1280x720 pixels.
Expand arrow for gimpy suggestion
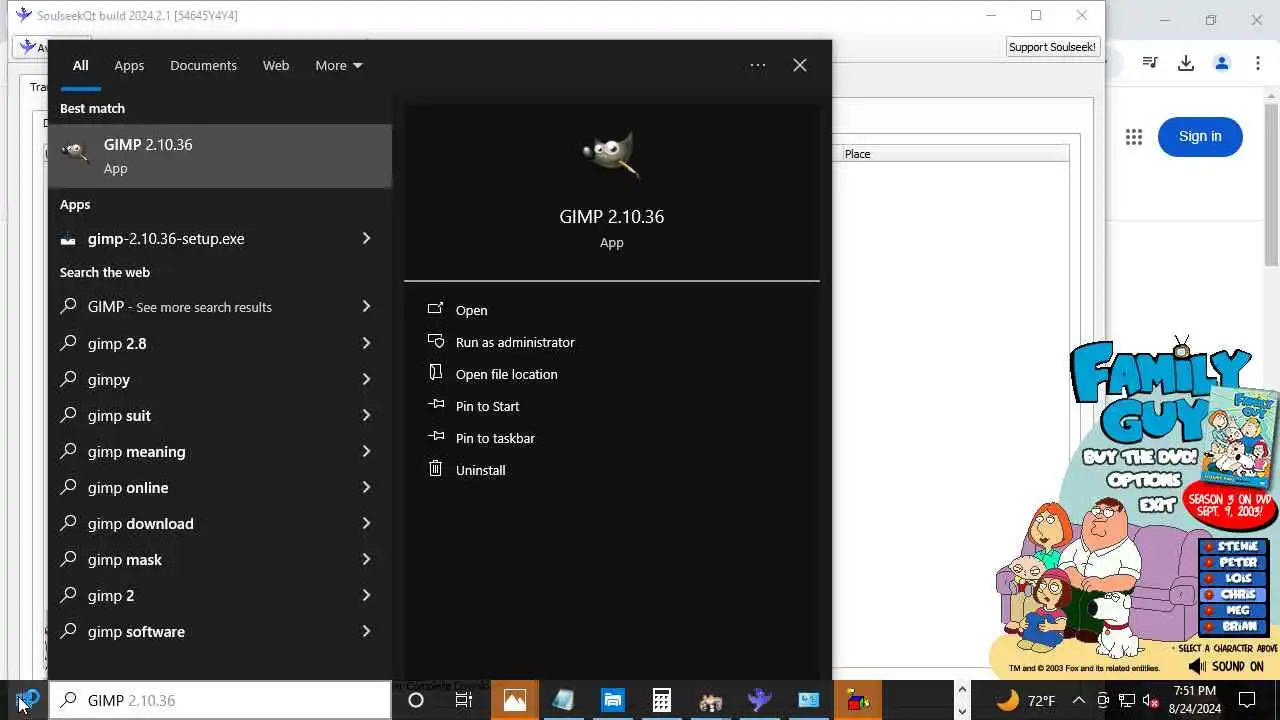coord(366,379)
